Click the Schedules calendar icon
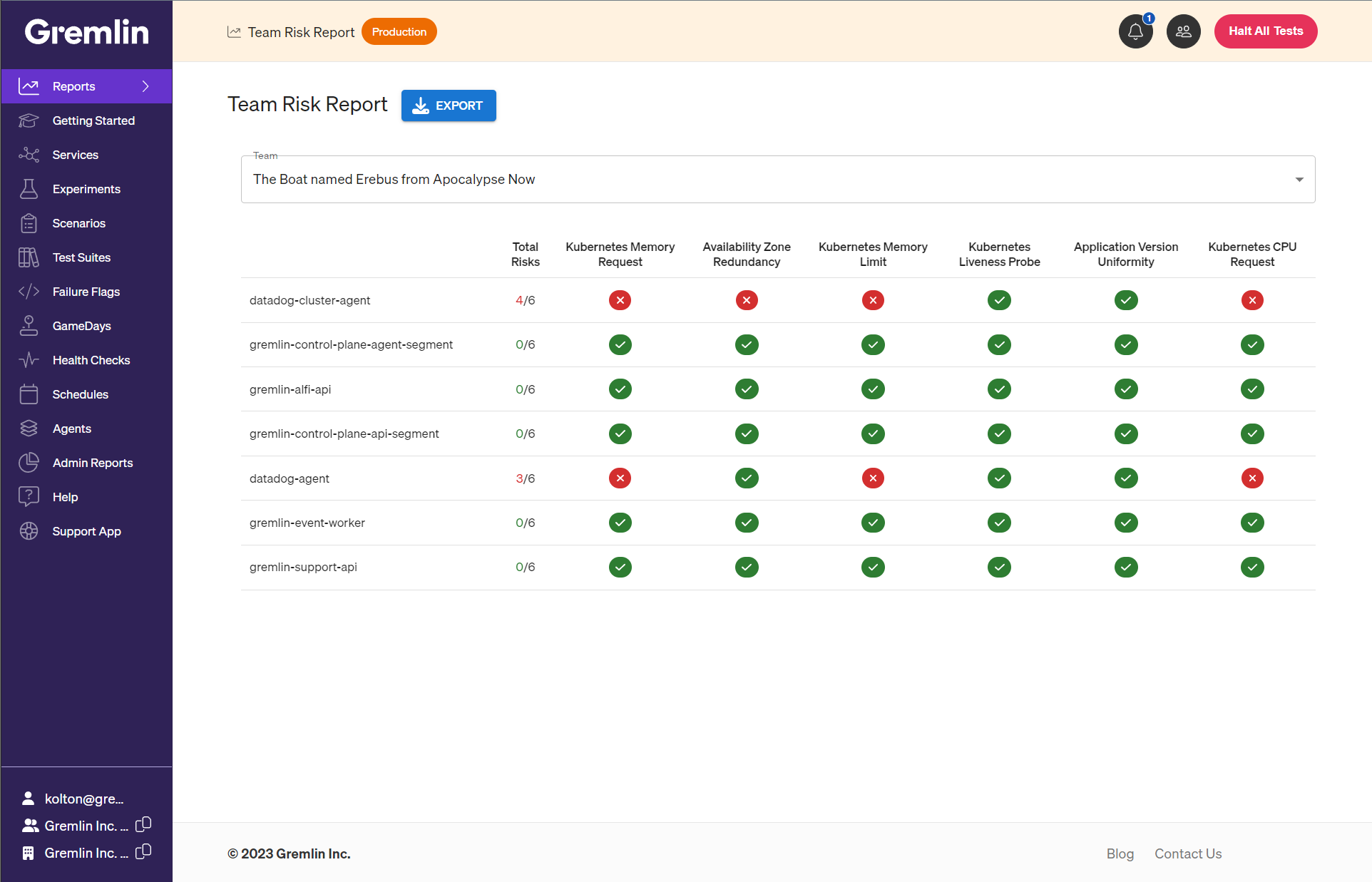 coord(29,394)
